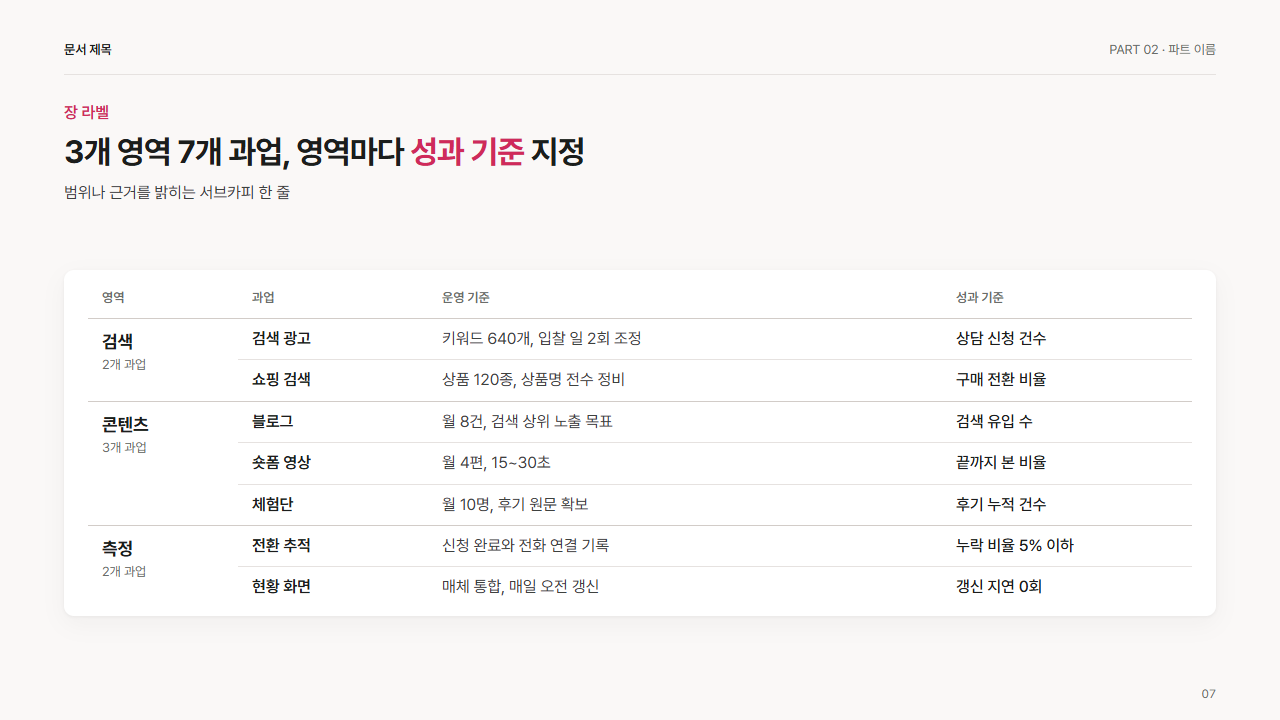
Task: Select the '검색' area cell
Action: click(117, 341)
